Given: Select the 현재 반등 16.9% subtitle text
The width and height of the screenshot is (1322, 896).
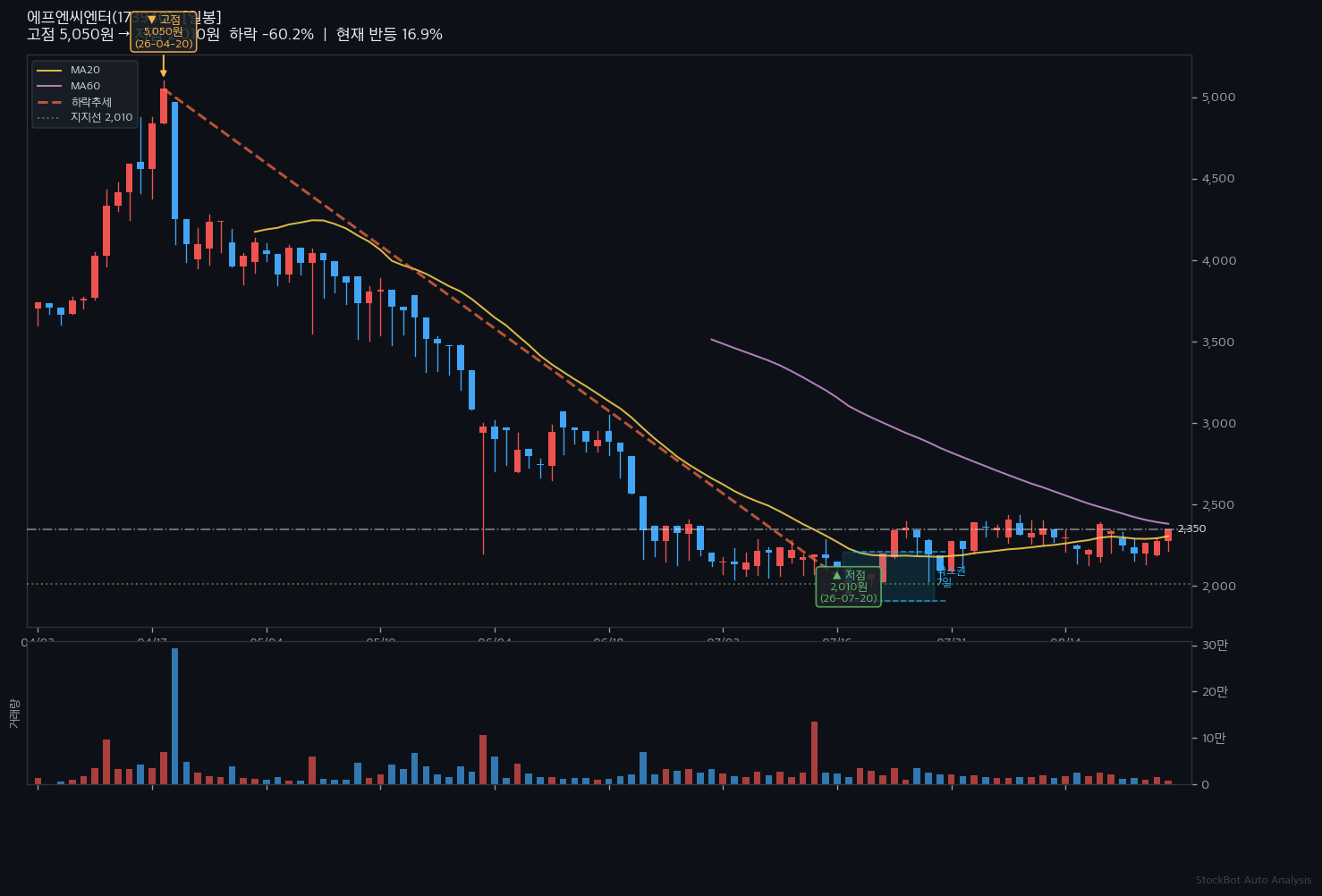Looking at the screenshot, I should [x=389, y=34].
